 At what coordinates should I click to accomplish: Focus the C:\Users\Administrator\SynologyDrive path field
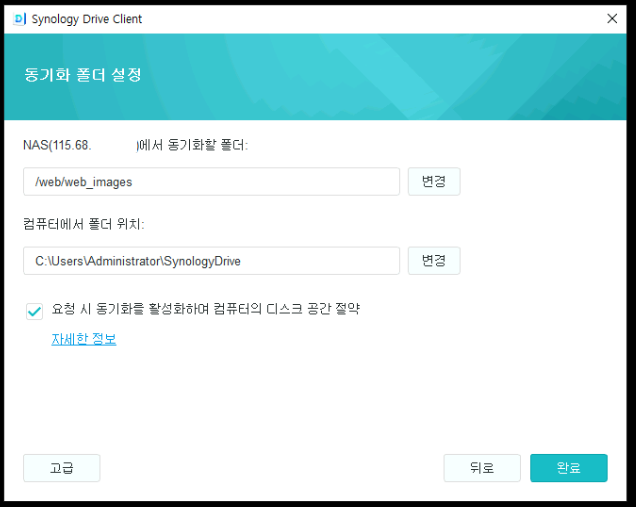pyautogui.click(x=211, y=260)
